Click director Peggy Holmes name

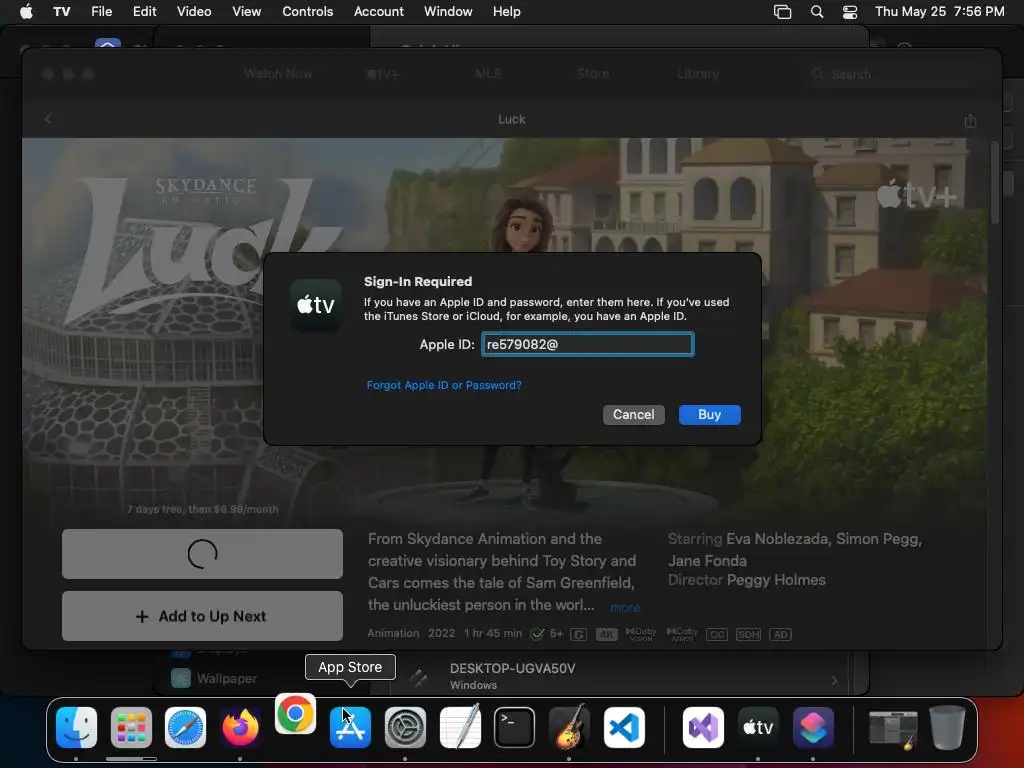[x=776, y=580]
